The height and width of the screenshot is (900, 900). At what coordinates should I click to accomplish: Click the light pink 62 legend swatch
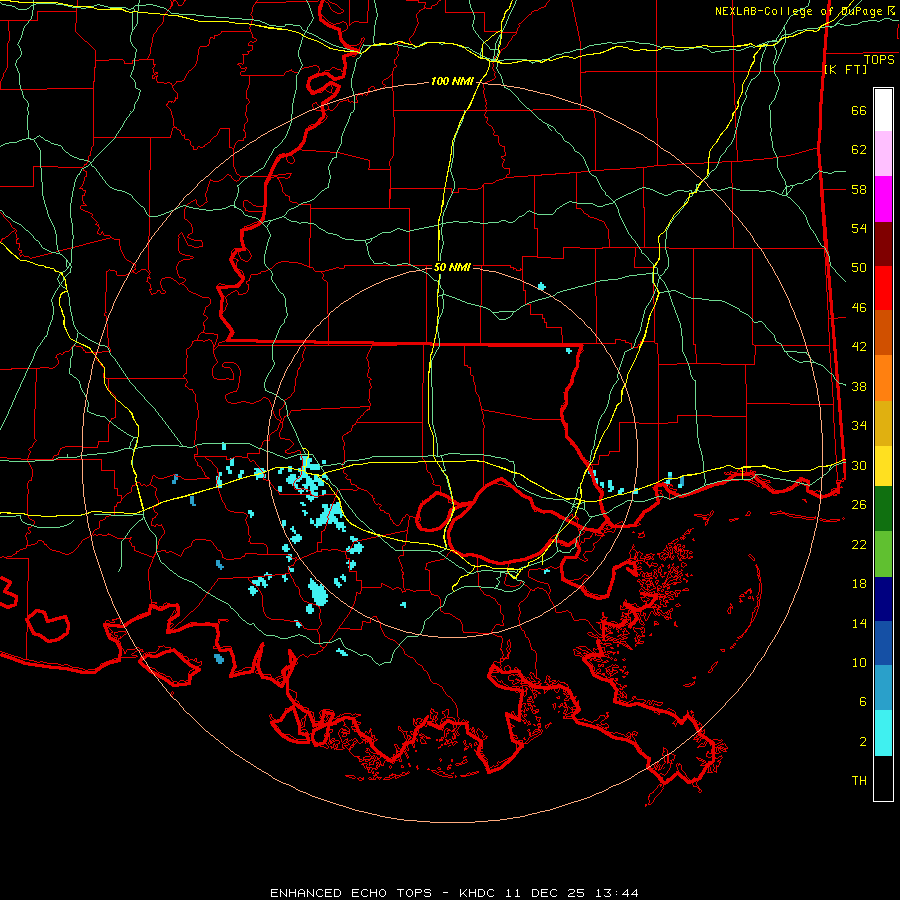[883, 154]
